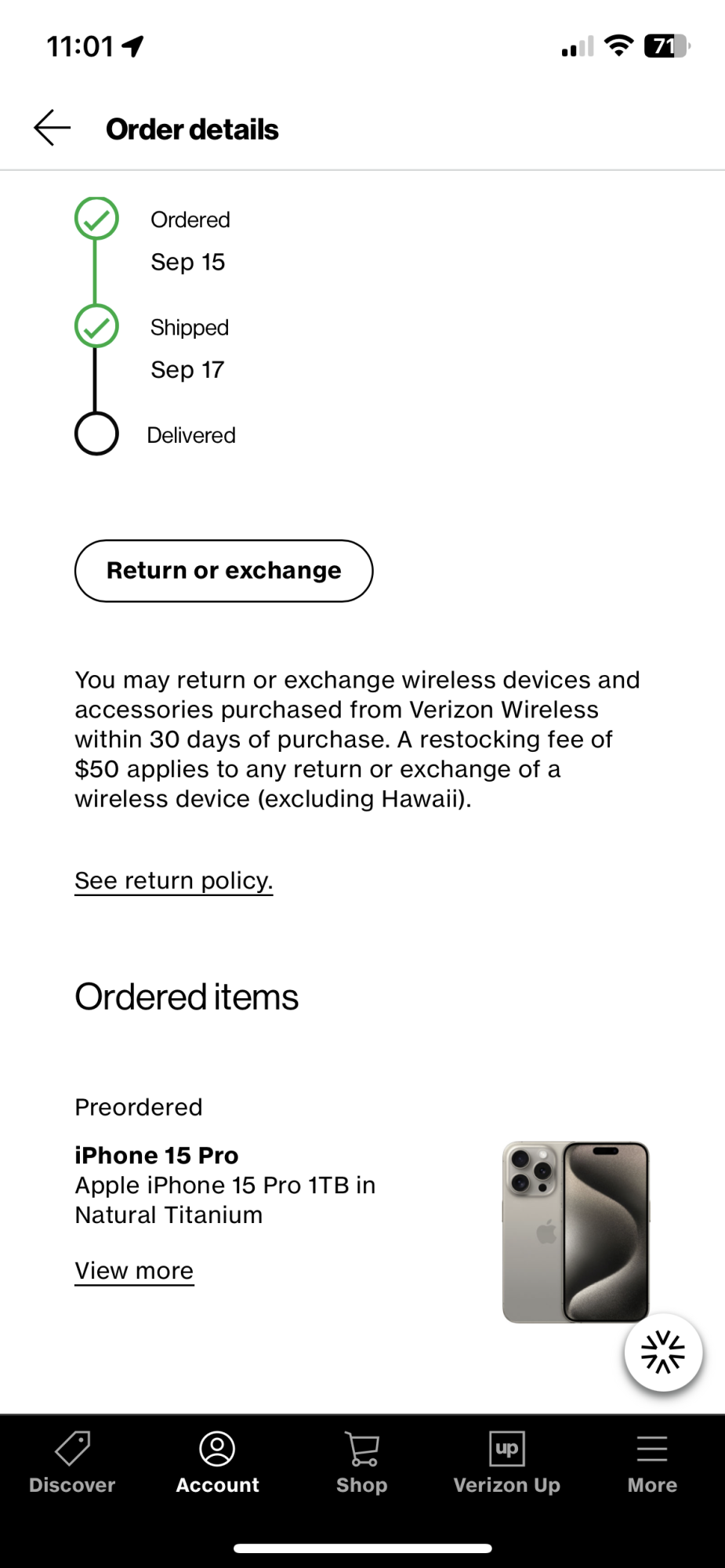Expand View more for iPhone 15 Pro
The height and width of the screenshot is (1568, 725).
point(134,1271)
